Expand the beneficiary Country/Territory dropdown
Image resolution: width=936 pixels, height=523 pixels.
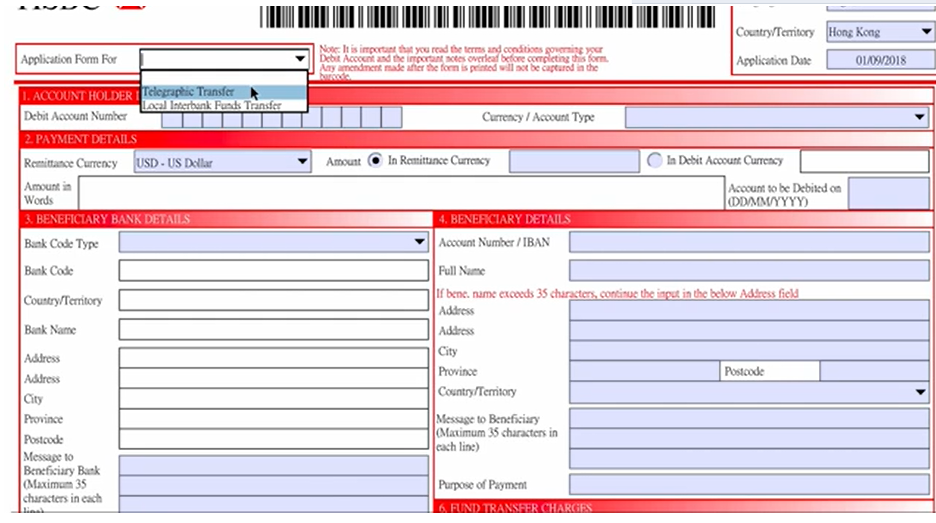pos(920,392)
